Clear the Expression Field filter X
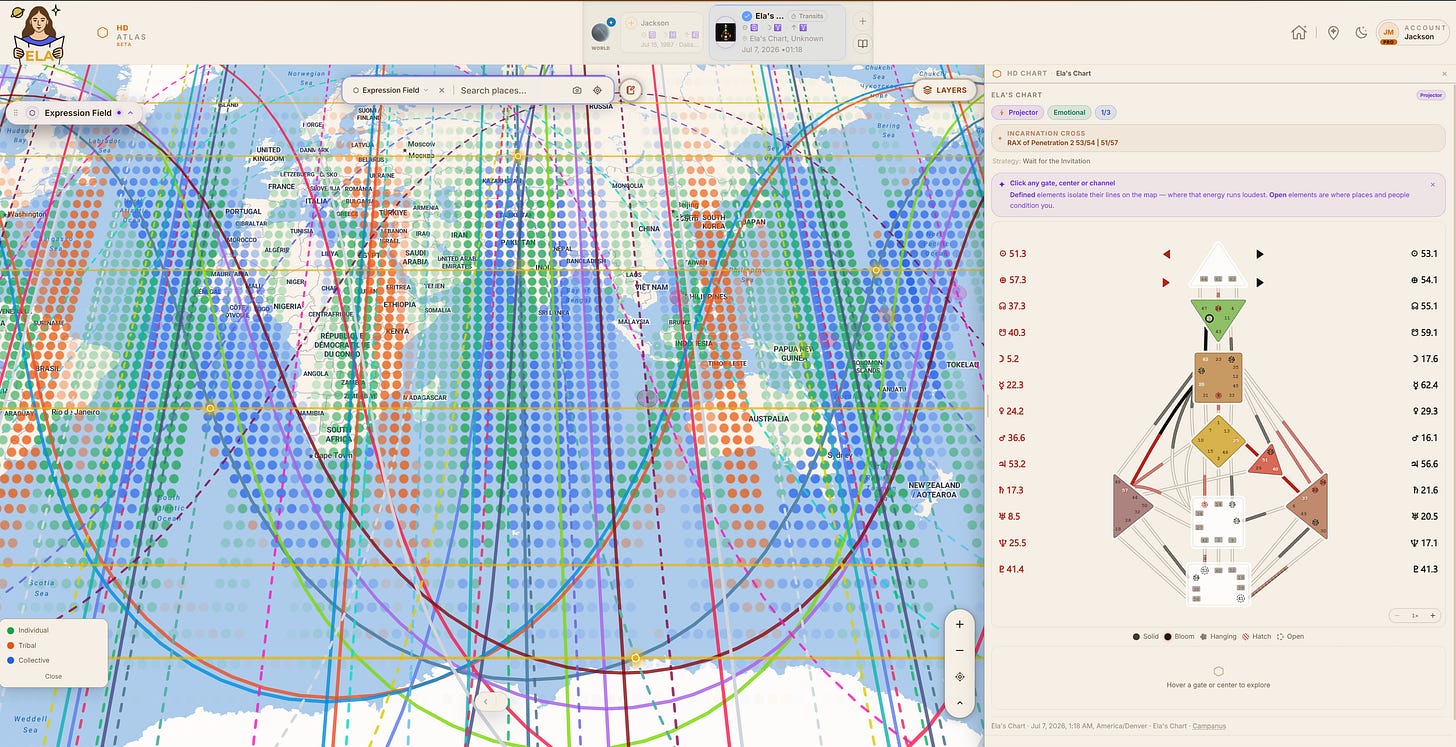This screenshot has width=1456, height=747. [442, 90]
